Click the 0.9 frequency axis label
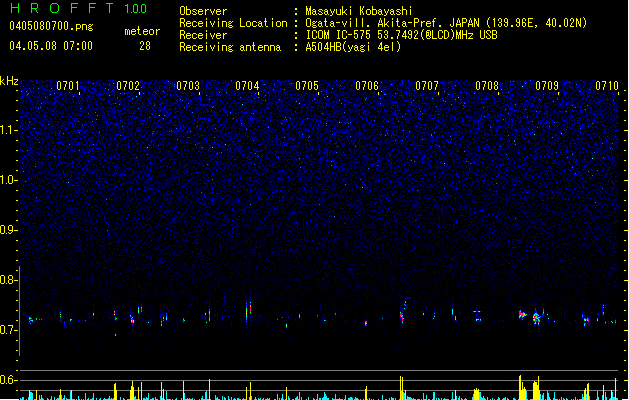This screenshot has width=629, height=400. click(8, 230)
